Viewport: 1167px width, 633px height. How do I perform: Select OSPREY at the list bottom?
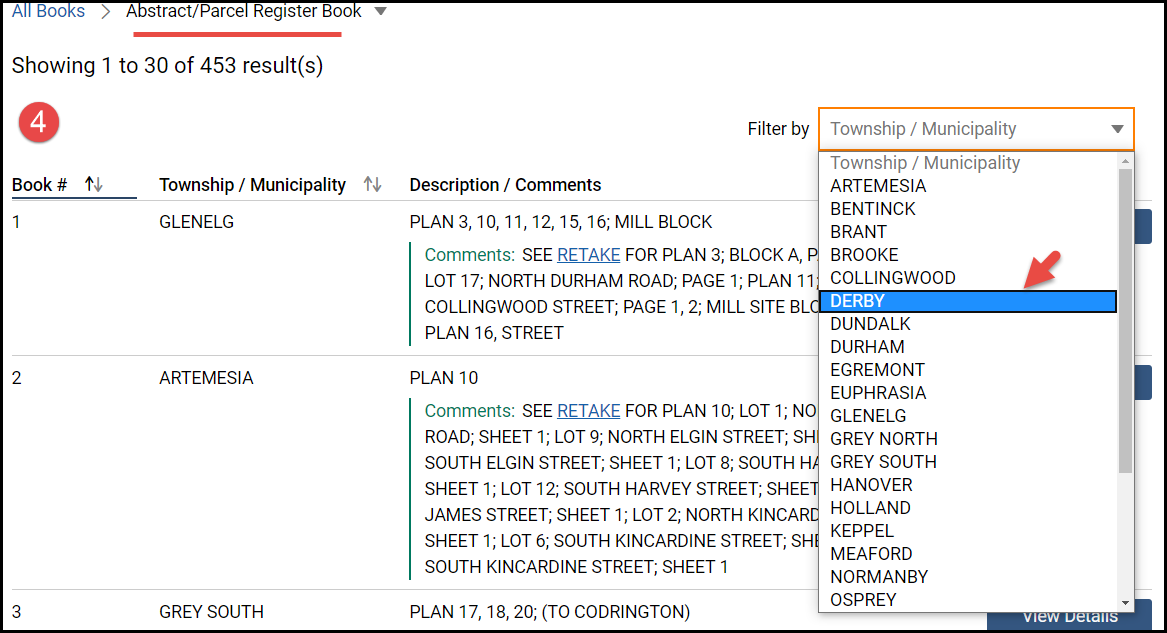pos(863,600)
